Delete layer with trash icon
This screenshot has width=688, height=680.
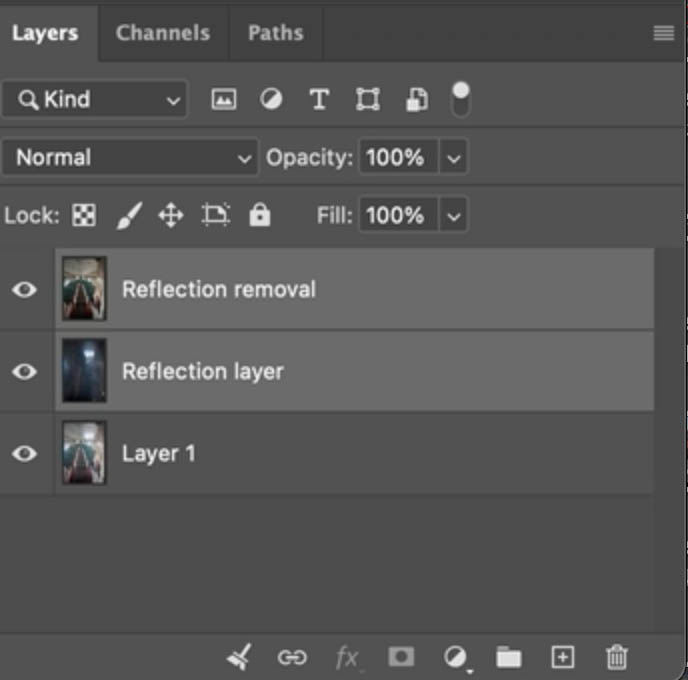click(x=616, y=657)
